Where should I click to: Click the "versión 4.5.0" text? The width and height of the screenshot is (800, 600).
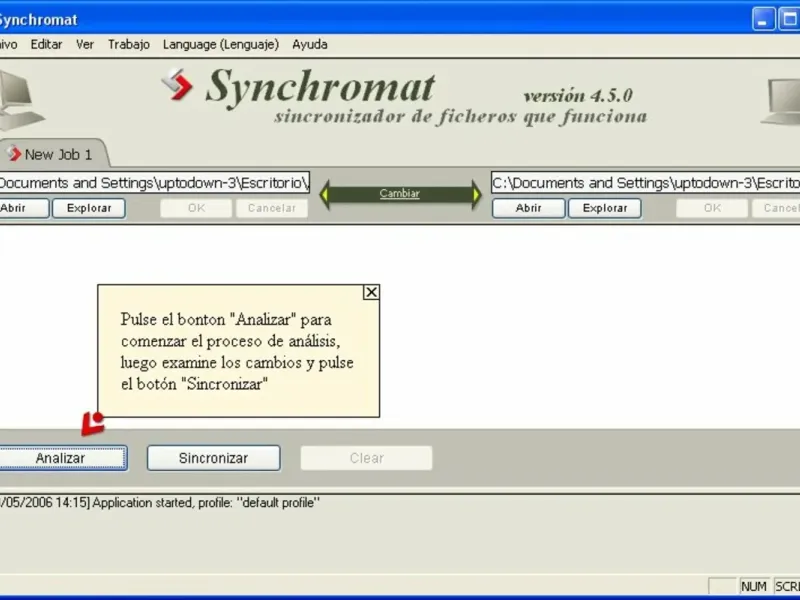coord(578,95)
